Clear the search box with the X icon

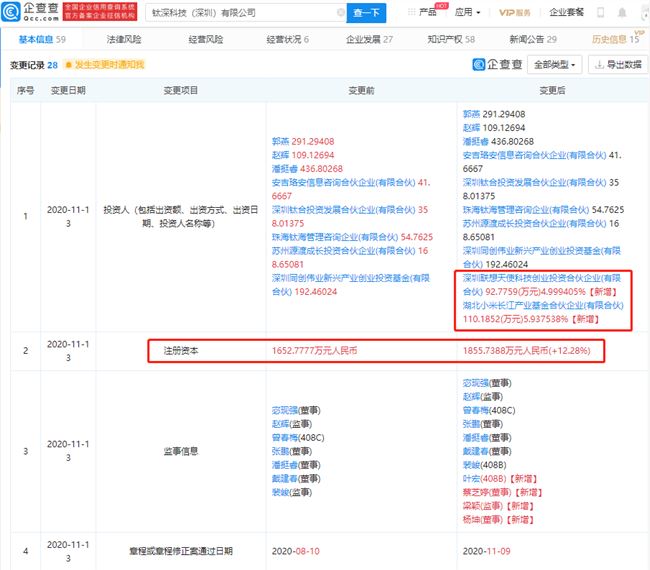[x=341, y=12]
